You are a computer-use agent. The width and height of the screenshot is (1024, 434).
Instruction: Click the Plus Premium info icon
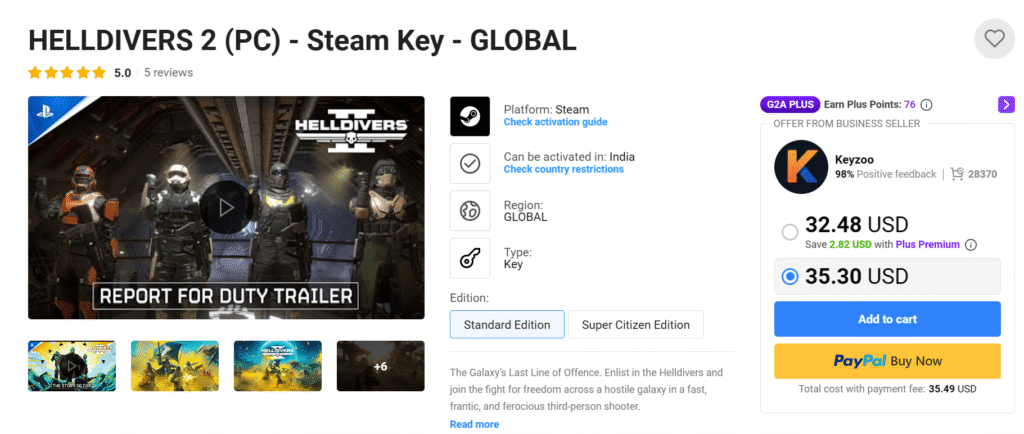point(970,244)
